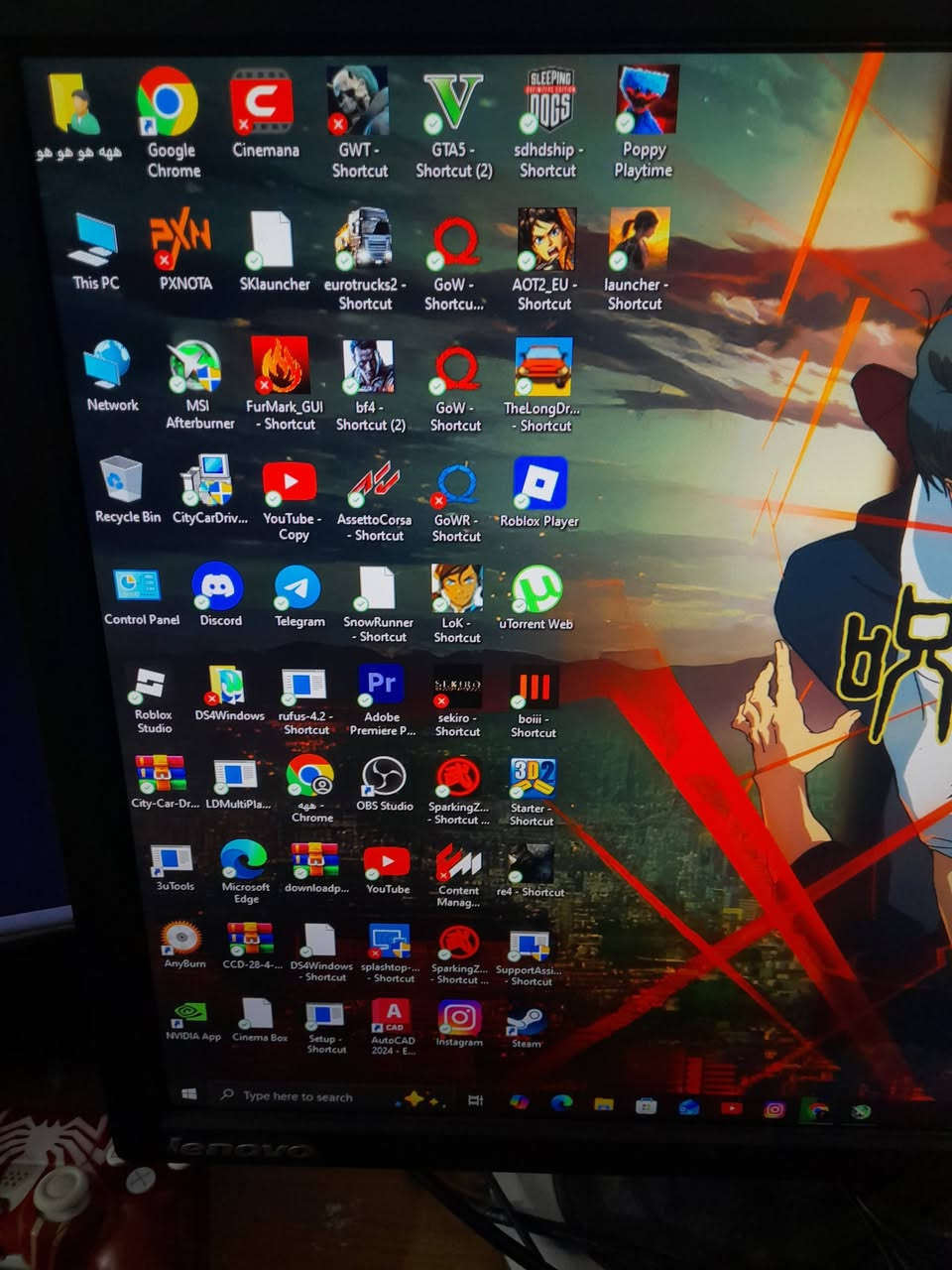Image resolution: width=952 pixels, height=1270 pixels.
Task: Select the NVIDIA App icon
Action: click(x=190, y=1014)
